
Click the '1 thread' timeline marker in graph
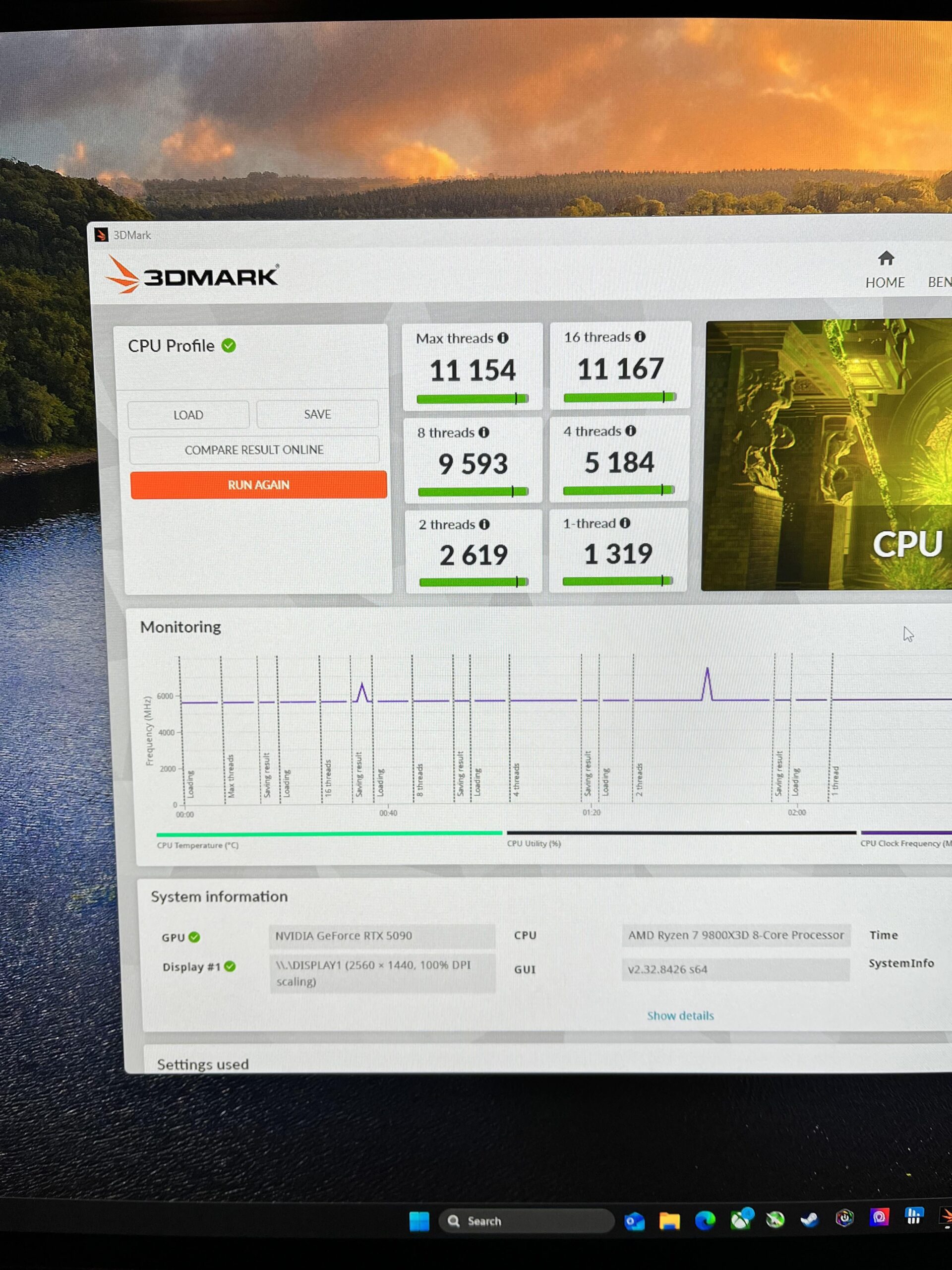[x=835, y=780]
